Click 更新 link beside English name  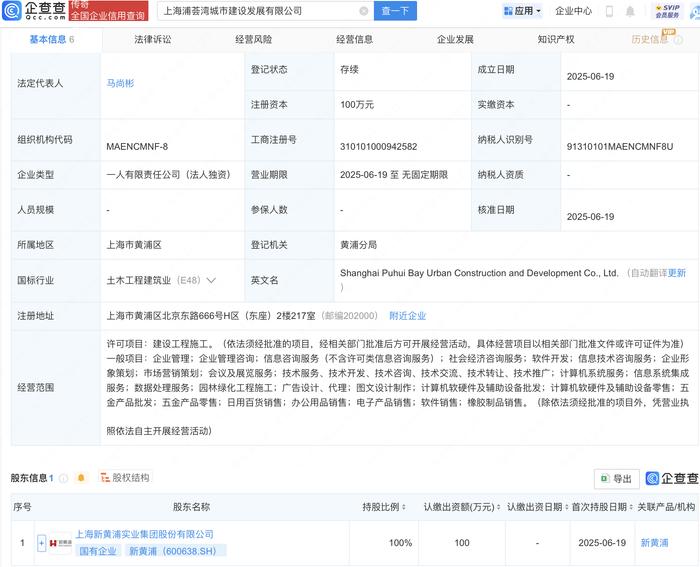676,273
